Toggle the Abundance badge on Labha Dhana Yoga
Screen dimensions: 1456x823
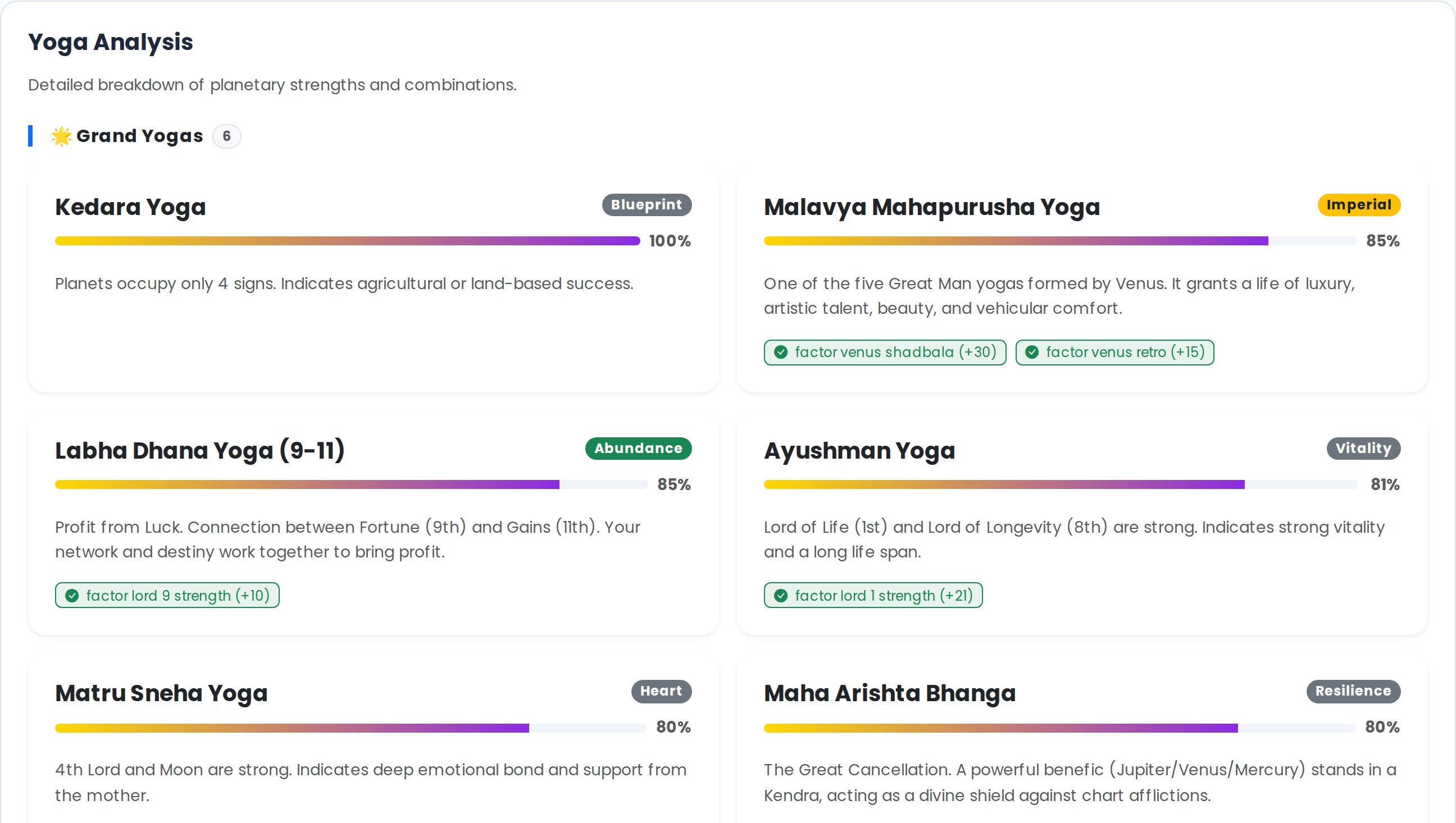(x=638, y=448)
